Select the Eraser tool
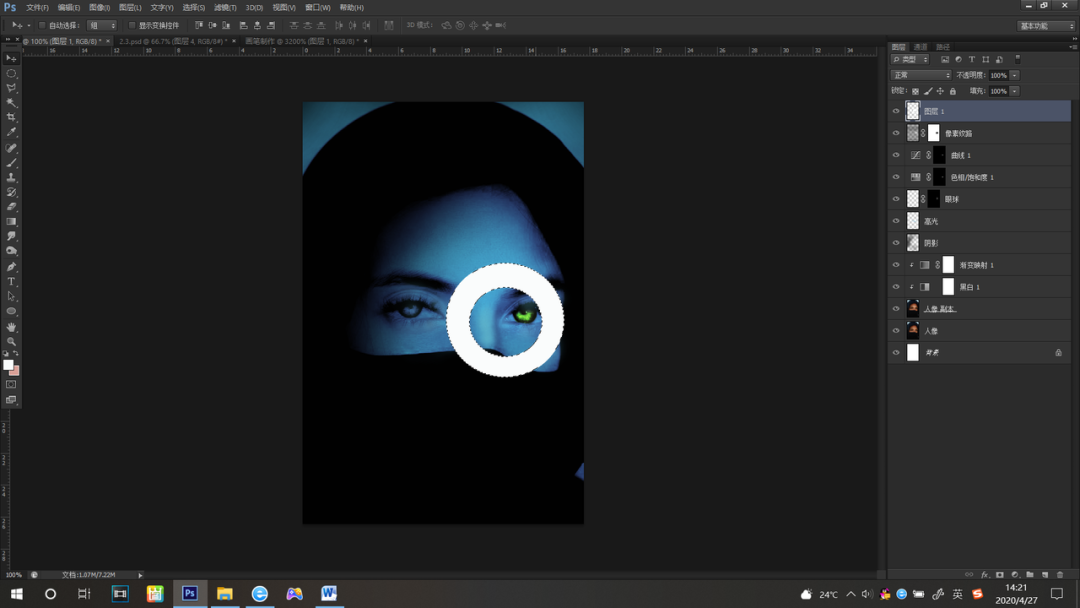The height and width of the screenshot is (608, 1080). (x=11, y=207)
